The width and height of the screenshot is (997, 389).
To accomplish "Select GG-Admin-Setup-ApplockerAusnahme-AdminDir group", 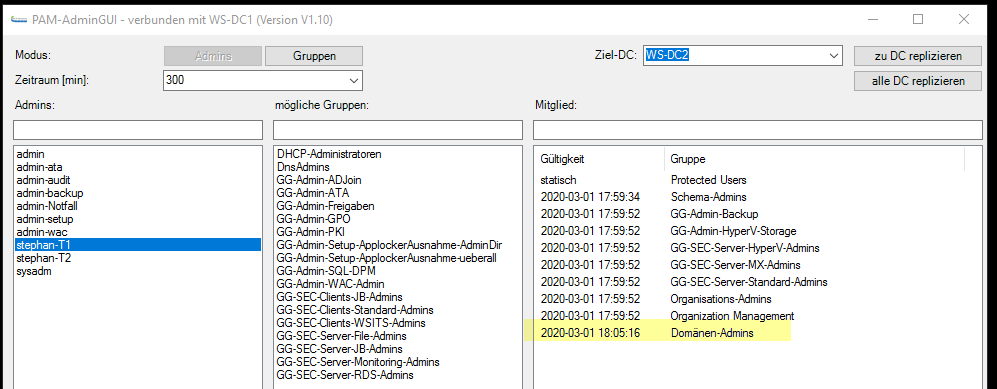I will (398, 245).
